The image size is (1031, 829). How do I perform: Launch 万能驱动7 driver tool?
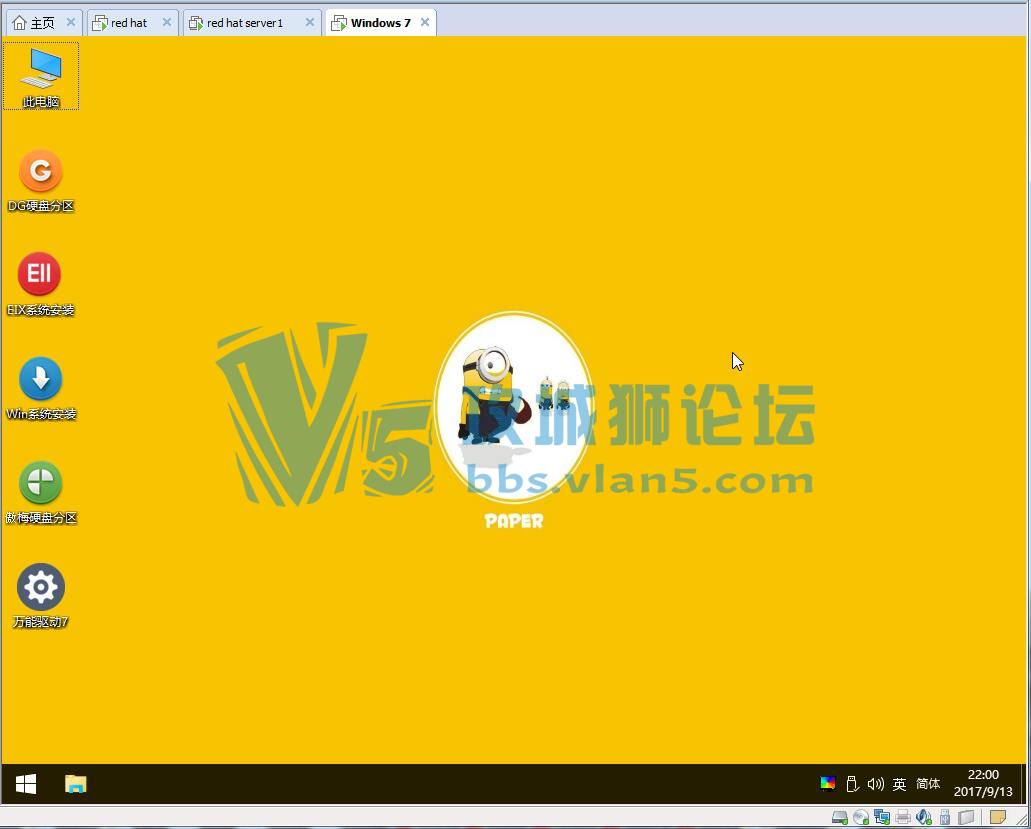click(41, 596)
